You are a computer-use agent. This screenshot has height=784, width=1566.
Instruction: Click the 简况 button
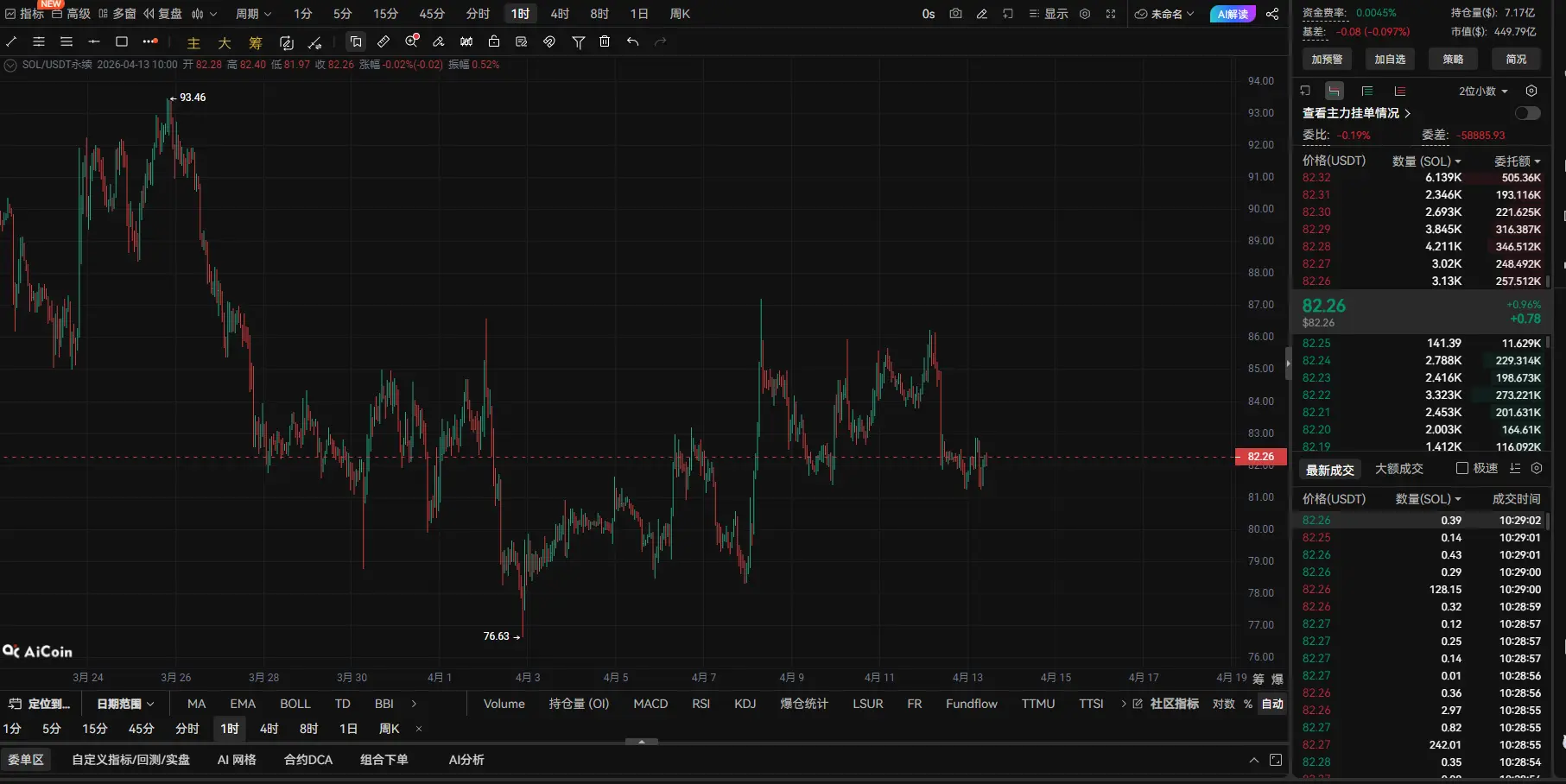pyautogui.click(x=1516, y=60)
